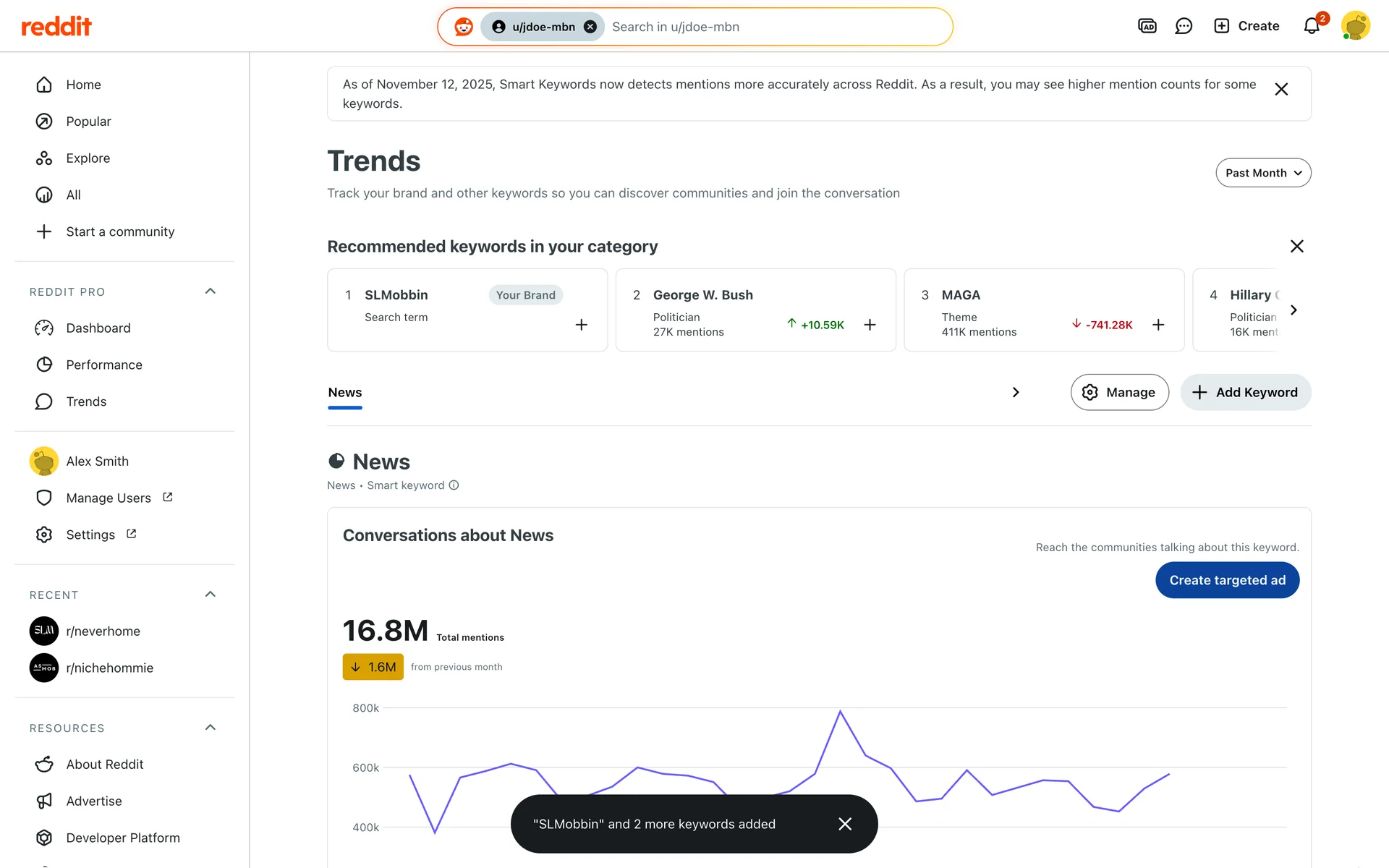Viewport: 1389px width, 868px height.
Task: Open the notifications bell icon
Action: [x=1312, y=27]
